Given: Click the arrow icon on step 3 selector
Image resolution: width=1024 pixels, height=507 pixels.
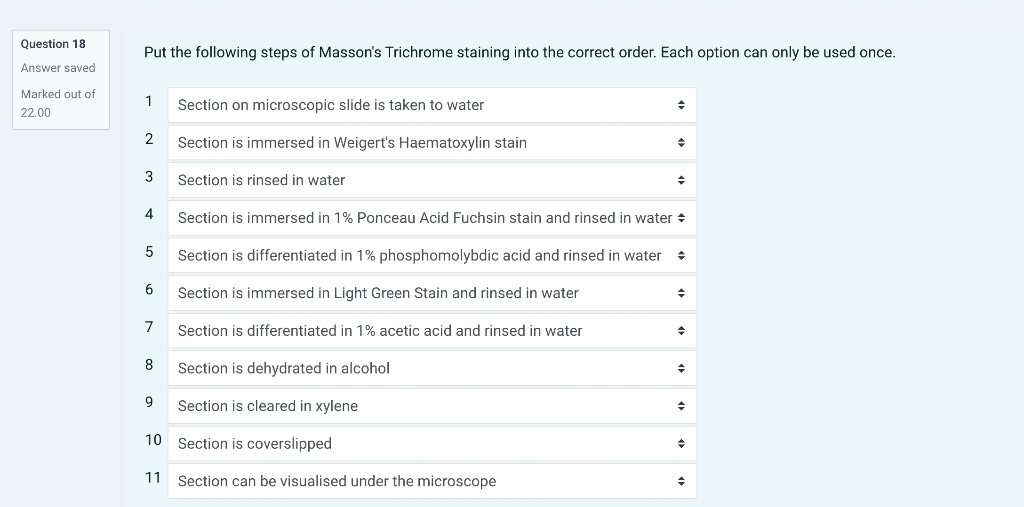Looking at the screenshot, I should (681, 180).
